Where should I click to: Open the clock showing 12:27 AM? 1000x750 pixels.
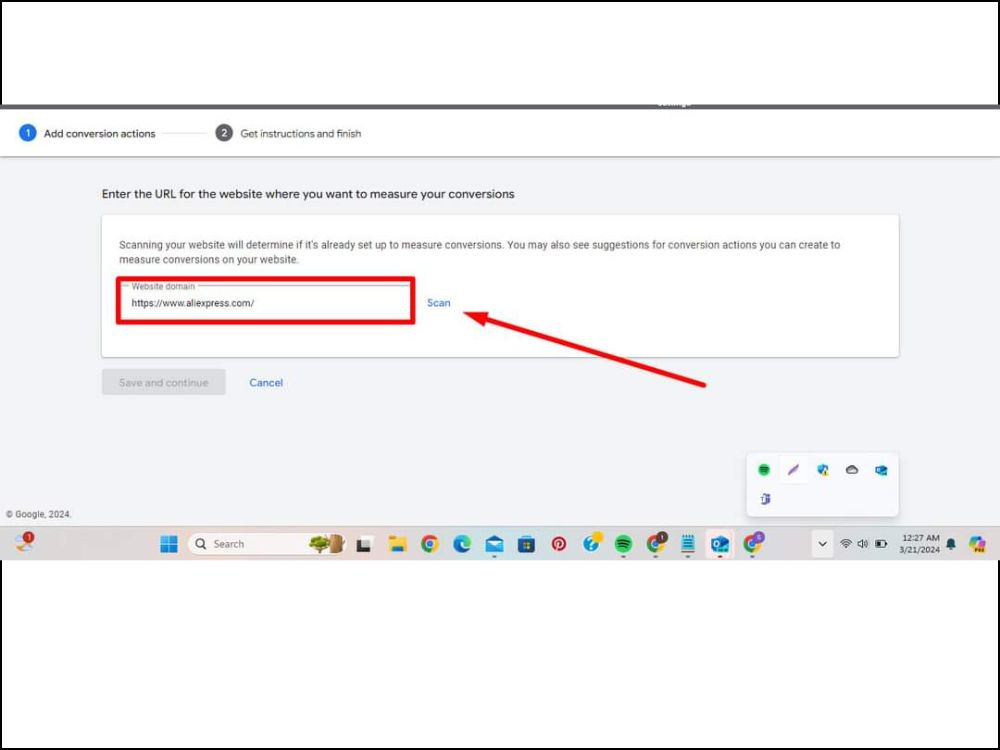(920, 543)
